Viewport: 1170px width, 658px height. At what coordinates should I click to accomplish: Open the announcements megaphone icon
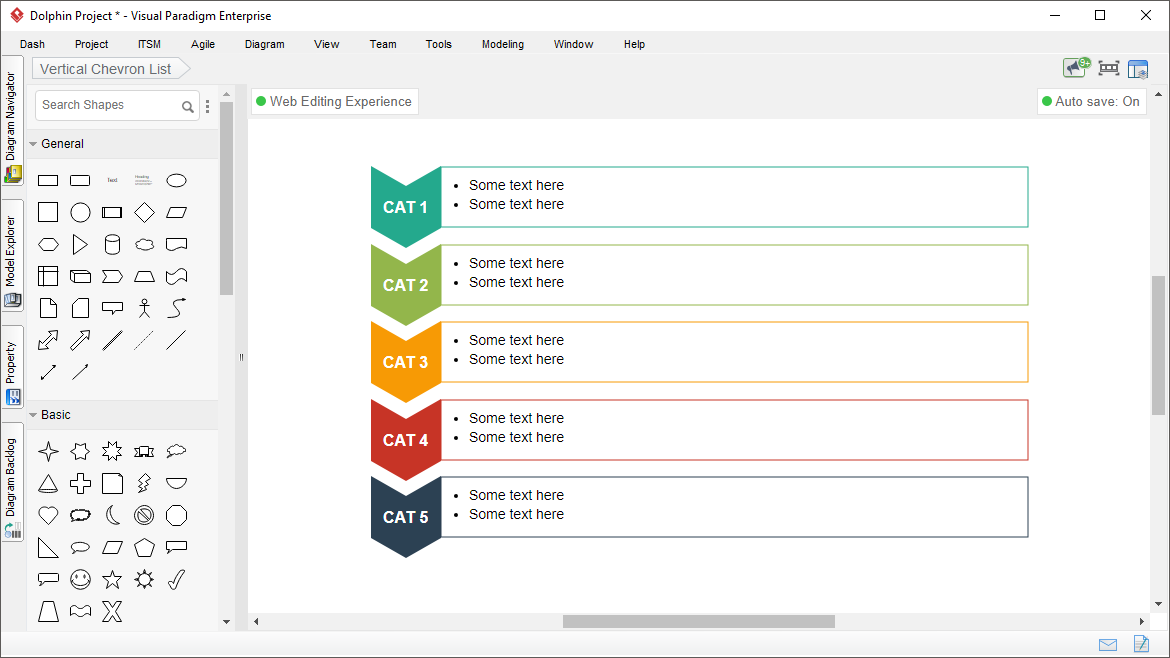(1076, 68)
